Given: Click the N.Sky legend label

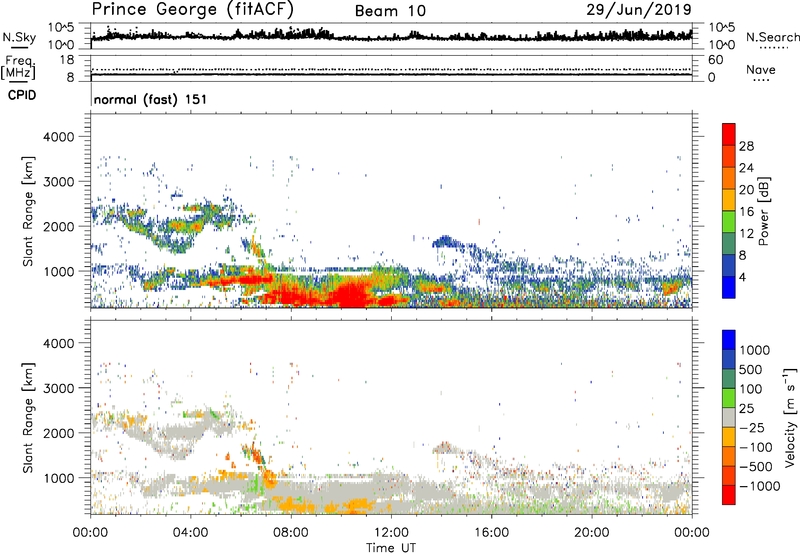Looking at the screenshot, I should tap(19, 37).
